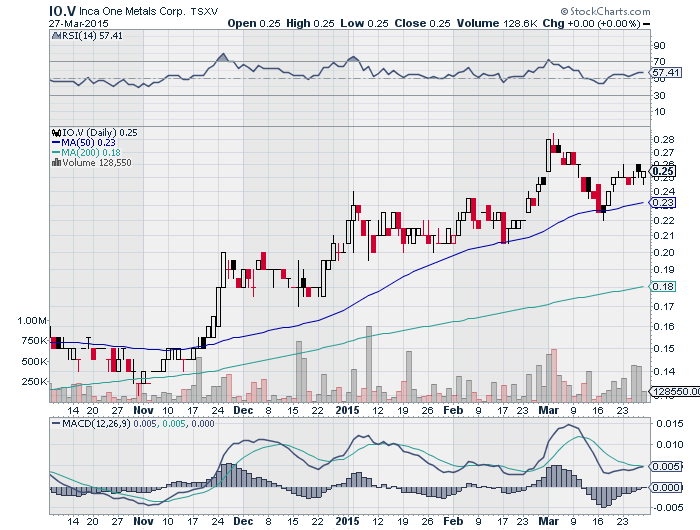
Task: Click the 2015 label on MACD panel axis
Action: coord(347,521)
